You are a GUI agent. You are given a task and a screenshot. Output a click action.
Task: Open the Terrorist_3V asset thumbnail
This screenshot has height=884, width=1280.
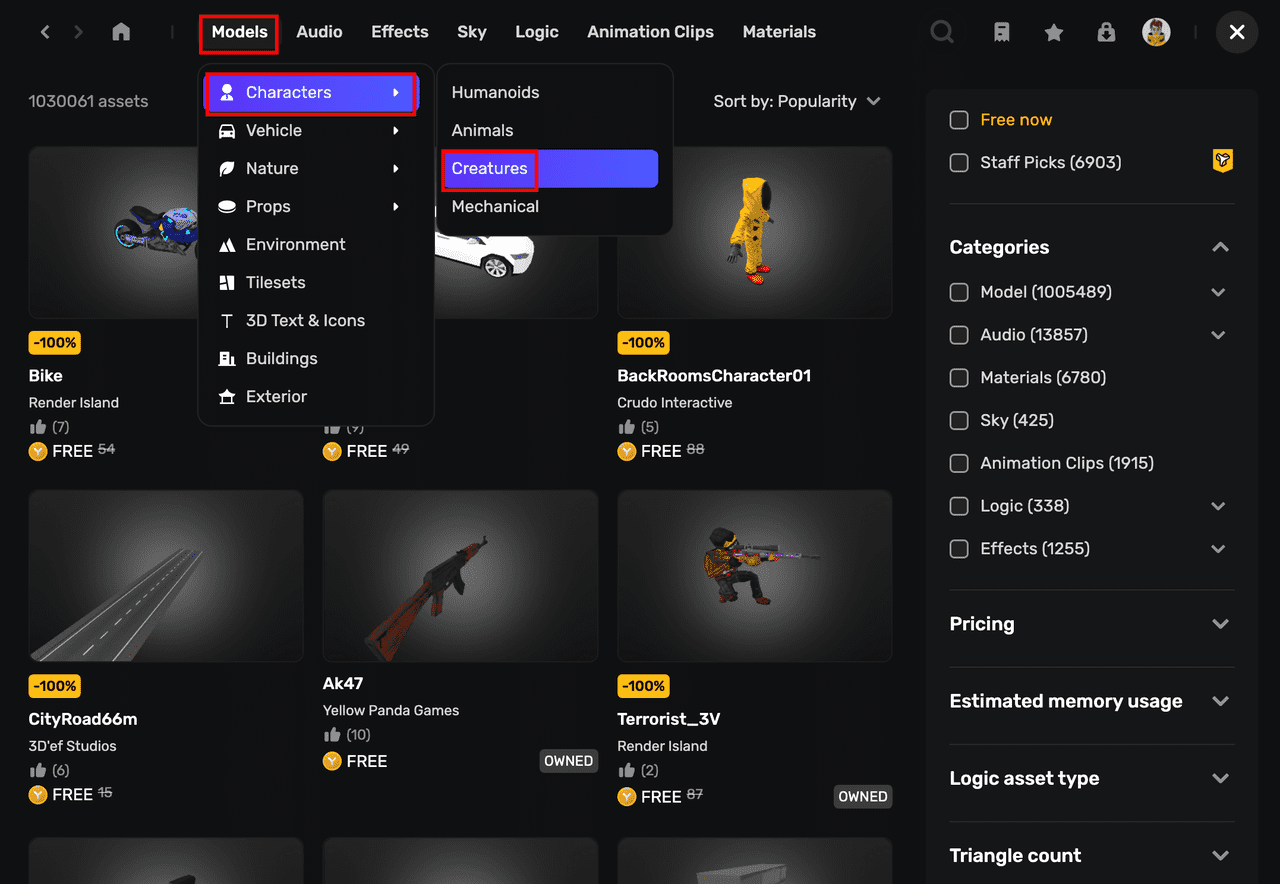[755, 576]
